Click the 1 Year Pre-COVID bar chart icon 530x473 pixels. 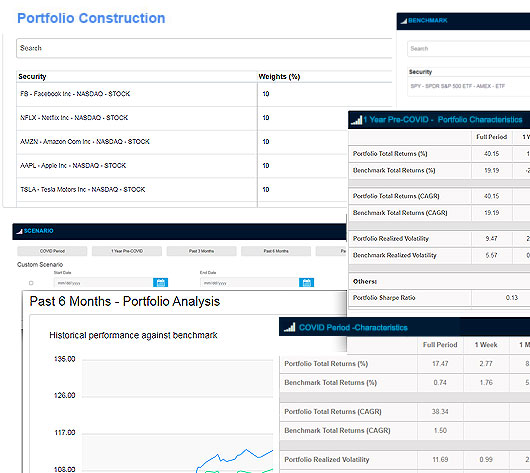point(356,120)
